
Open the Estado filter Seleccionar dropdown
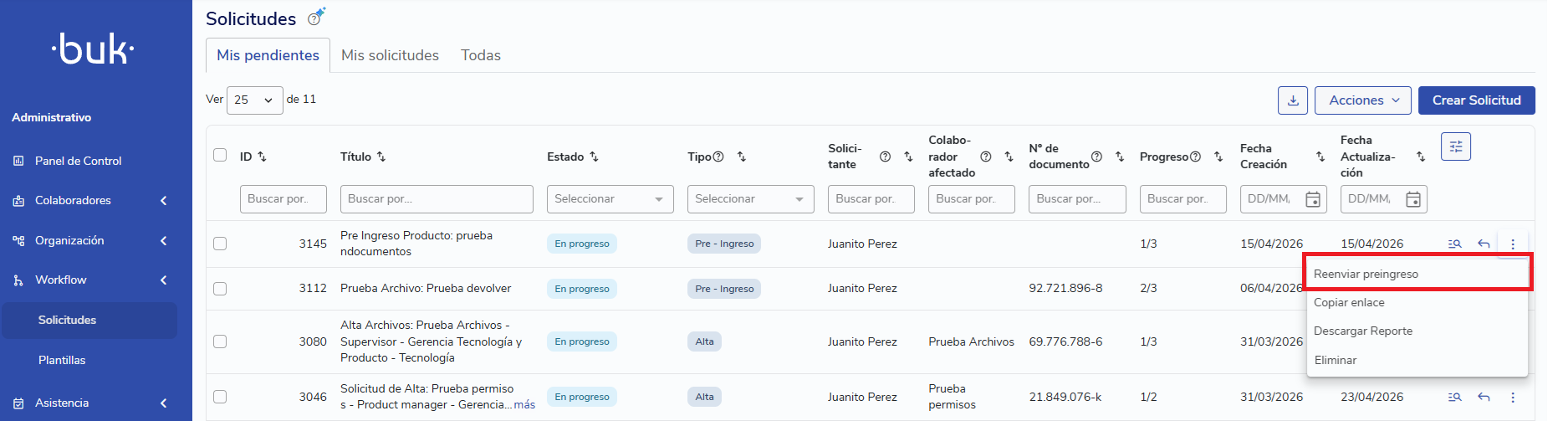pyautogui.click(x=610, y=199)
